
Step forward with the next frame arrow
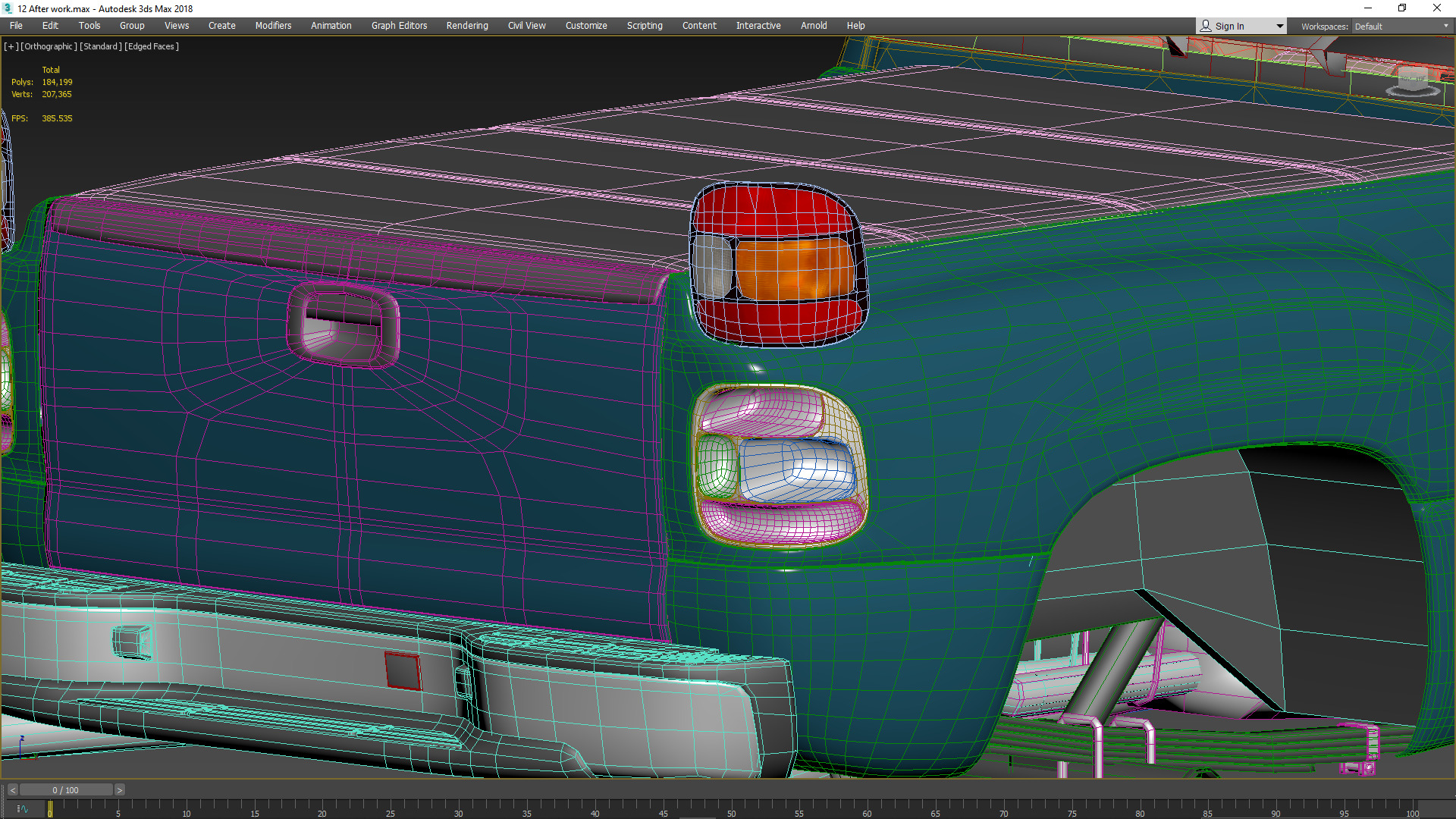coord(119,790)
